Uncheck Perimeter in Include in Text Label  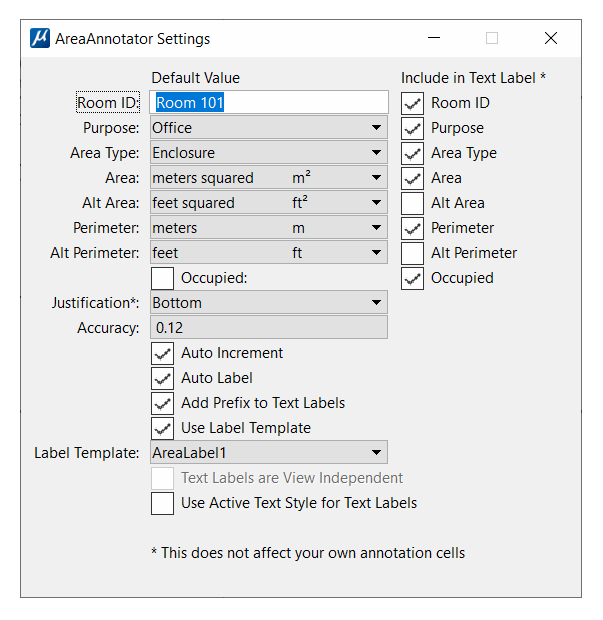(x=412, y=228)
